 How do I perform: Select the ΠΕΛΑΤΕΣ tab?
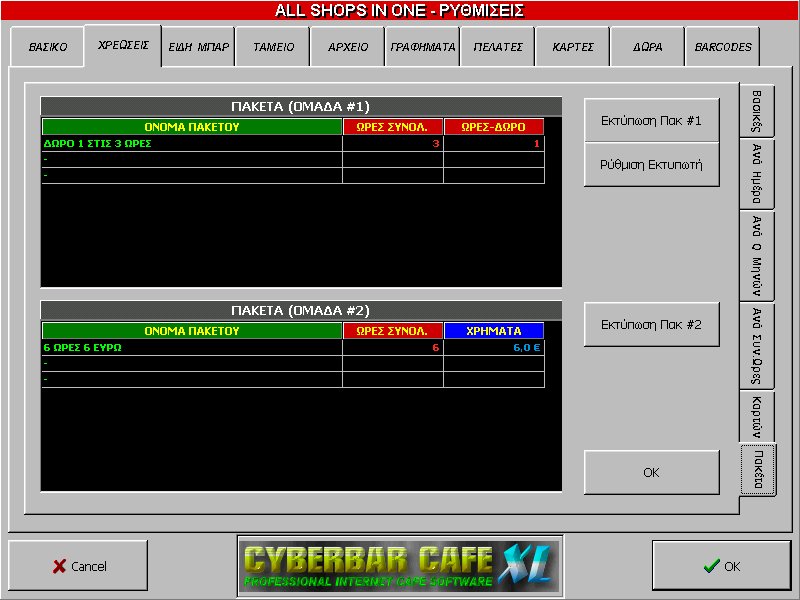498,47
